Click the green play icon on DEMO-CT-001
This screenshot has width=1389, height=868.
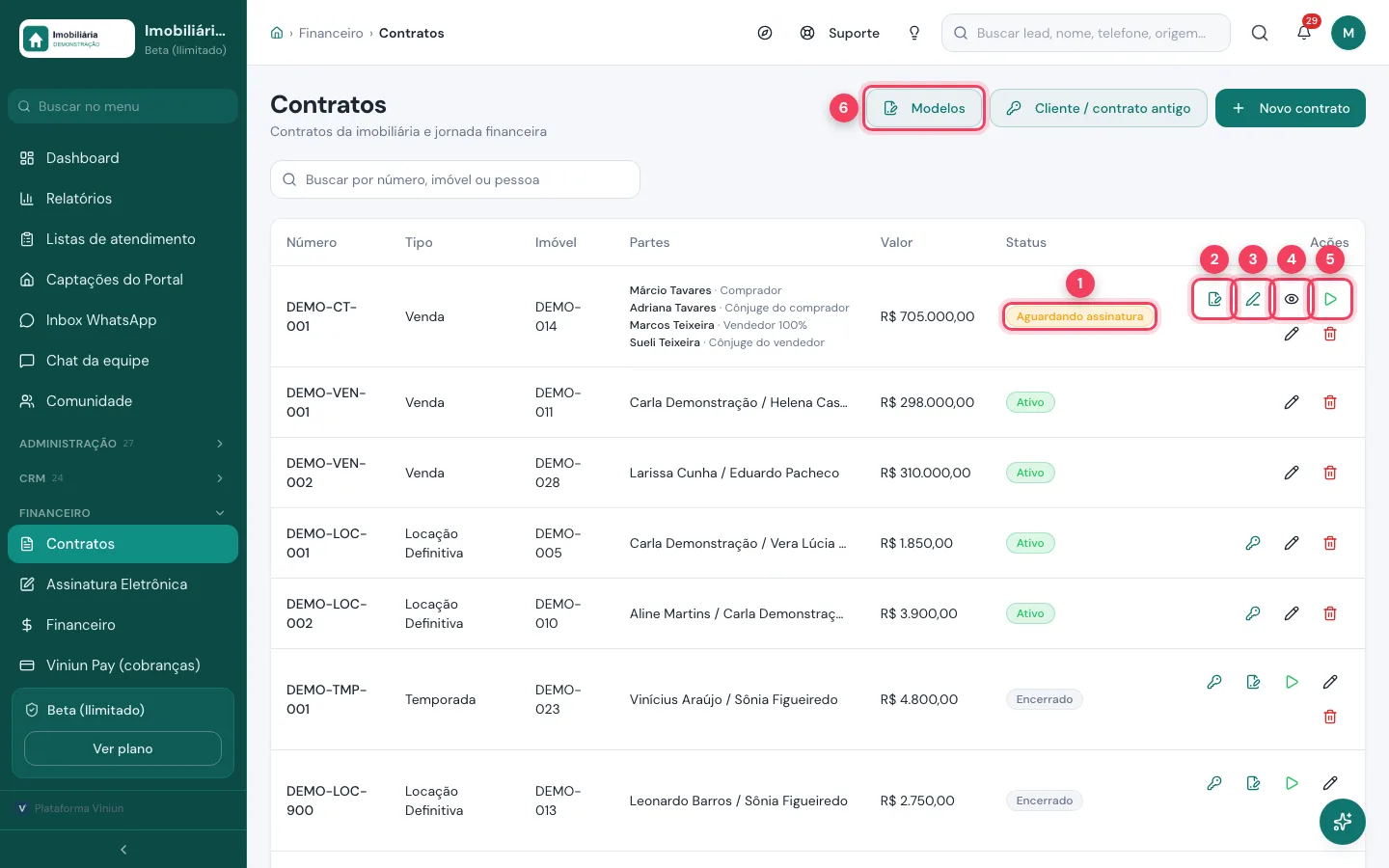click(1330, 299)
